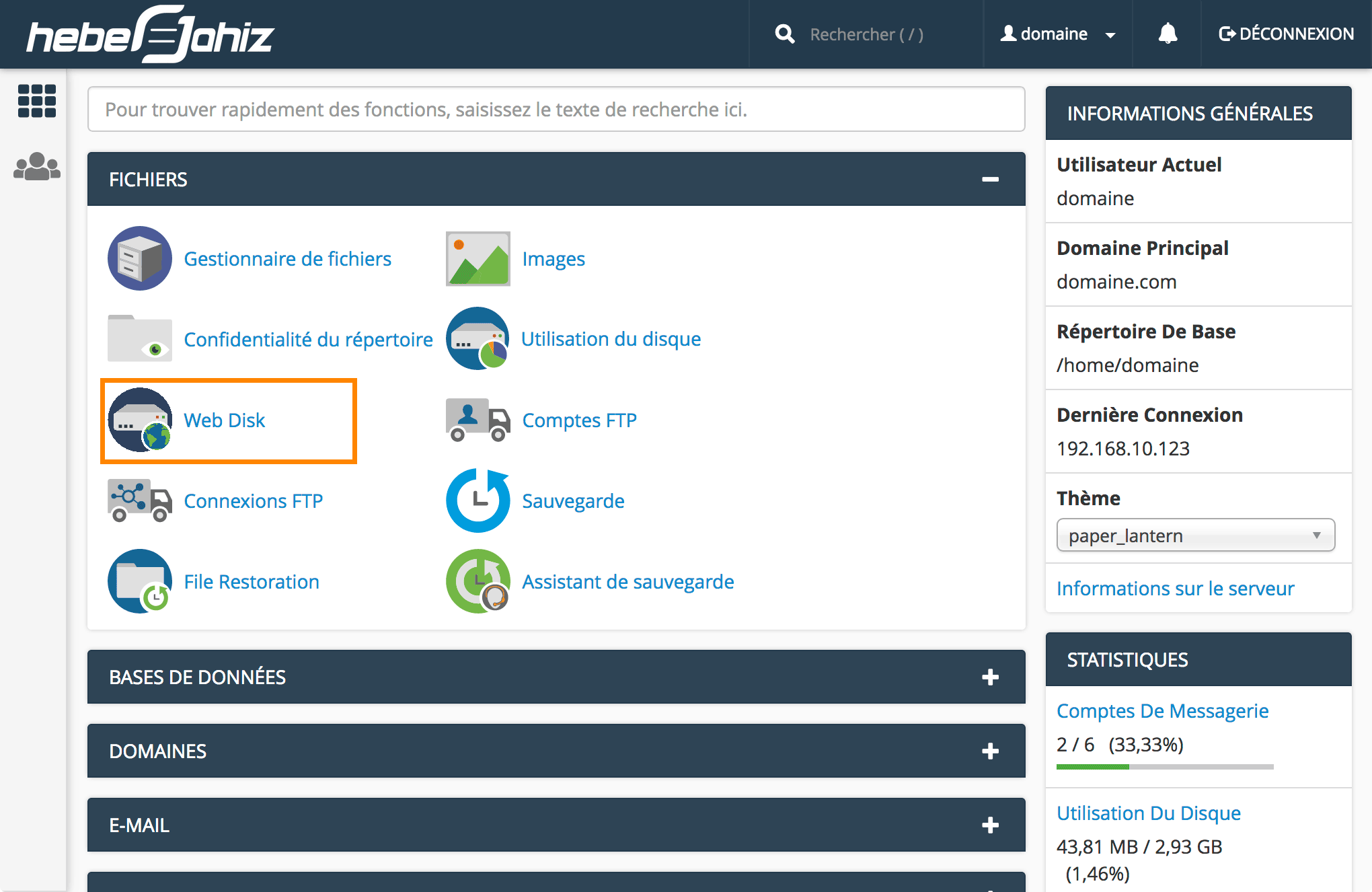Open the File Restoration icon
Viewport: 1372px width, 892px height.
pos(140,581)
